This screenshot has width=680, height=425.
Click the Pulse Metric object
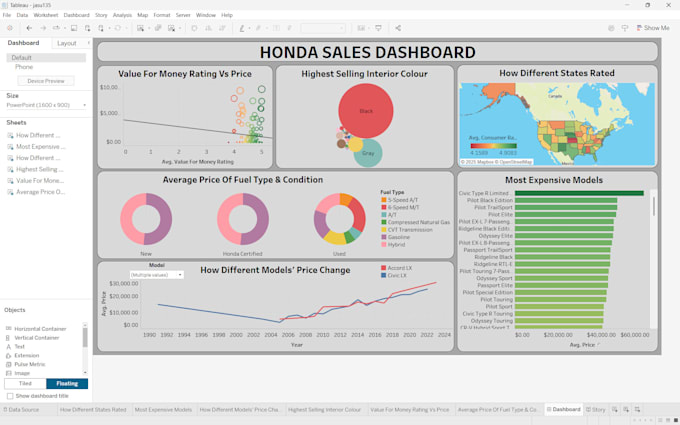[25, 364]
